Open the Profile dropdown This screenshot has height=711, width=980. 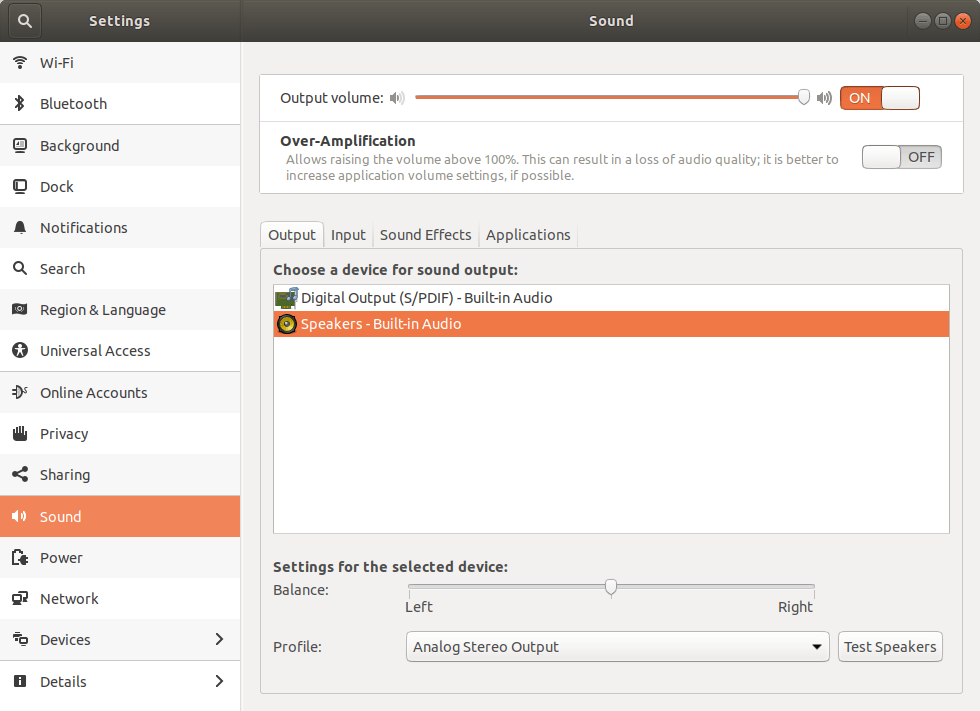(617, 646)
